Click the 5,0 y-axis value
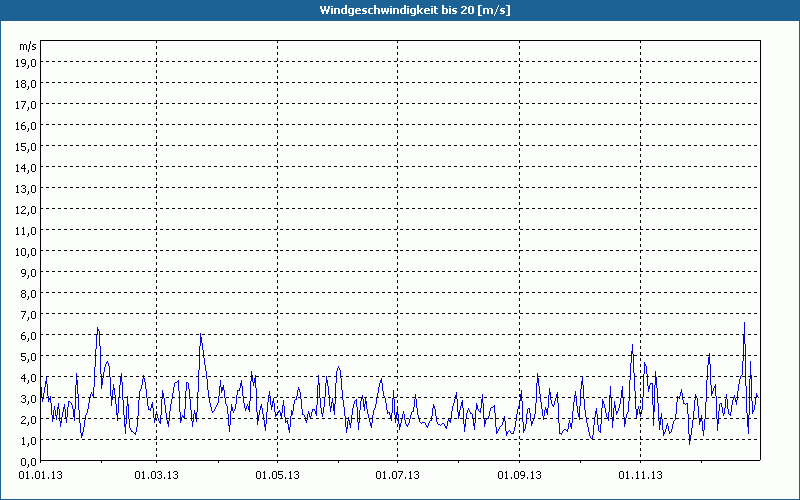The height and width of the screenshot is (500, 800). pos(29,357)
